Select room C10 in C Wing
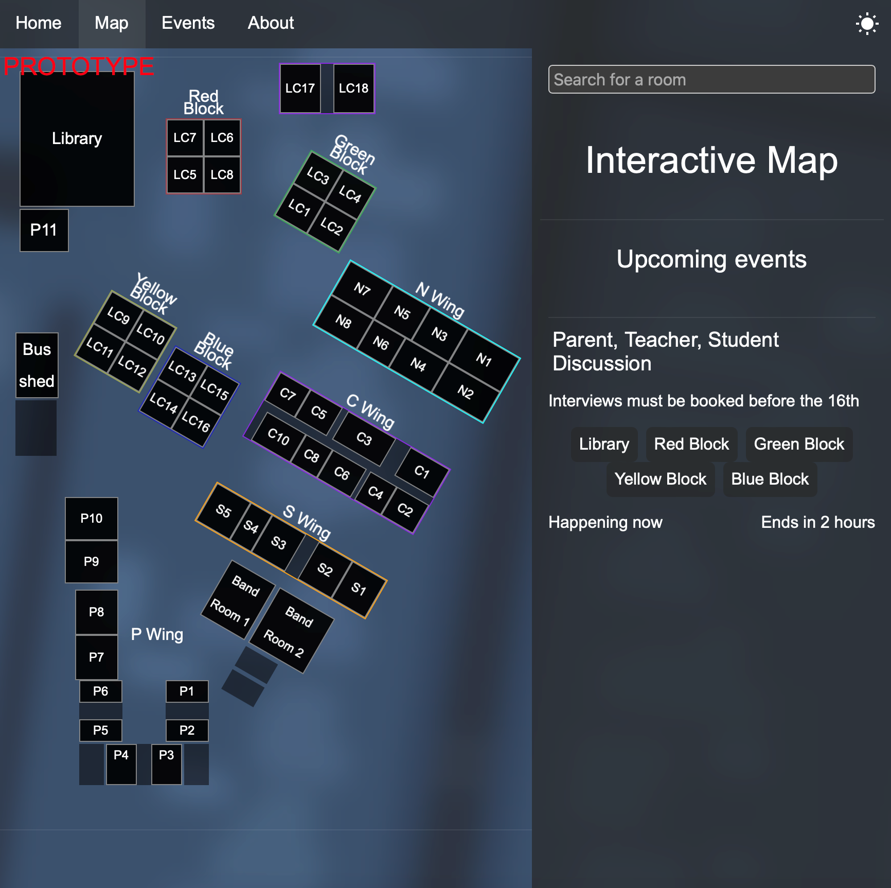The height and width of the screenshot is (888, 891). coord(278,437)
